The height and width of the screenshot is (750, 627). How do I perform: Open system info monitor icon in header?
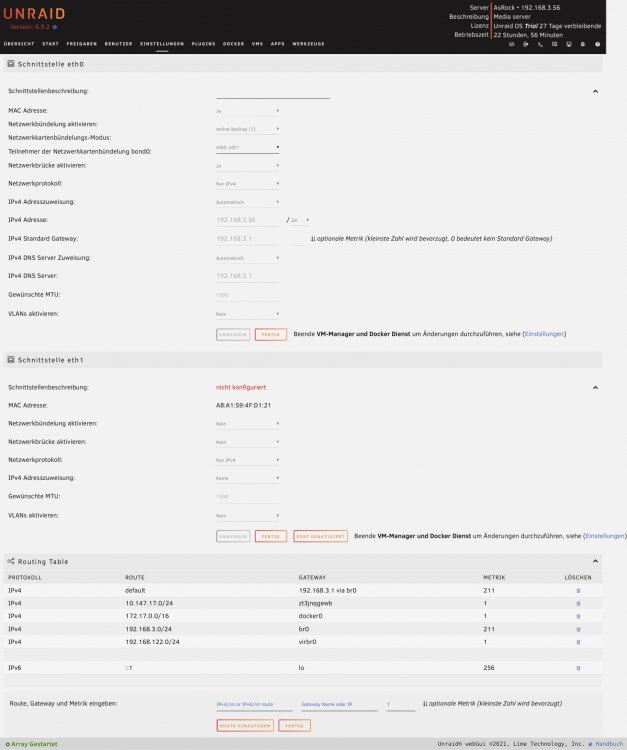point(569,44)
